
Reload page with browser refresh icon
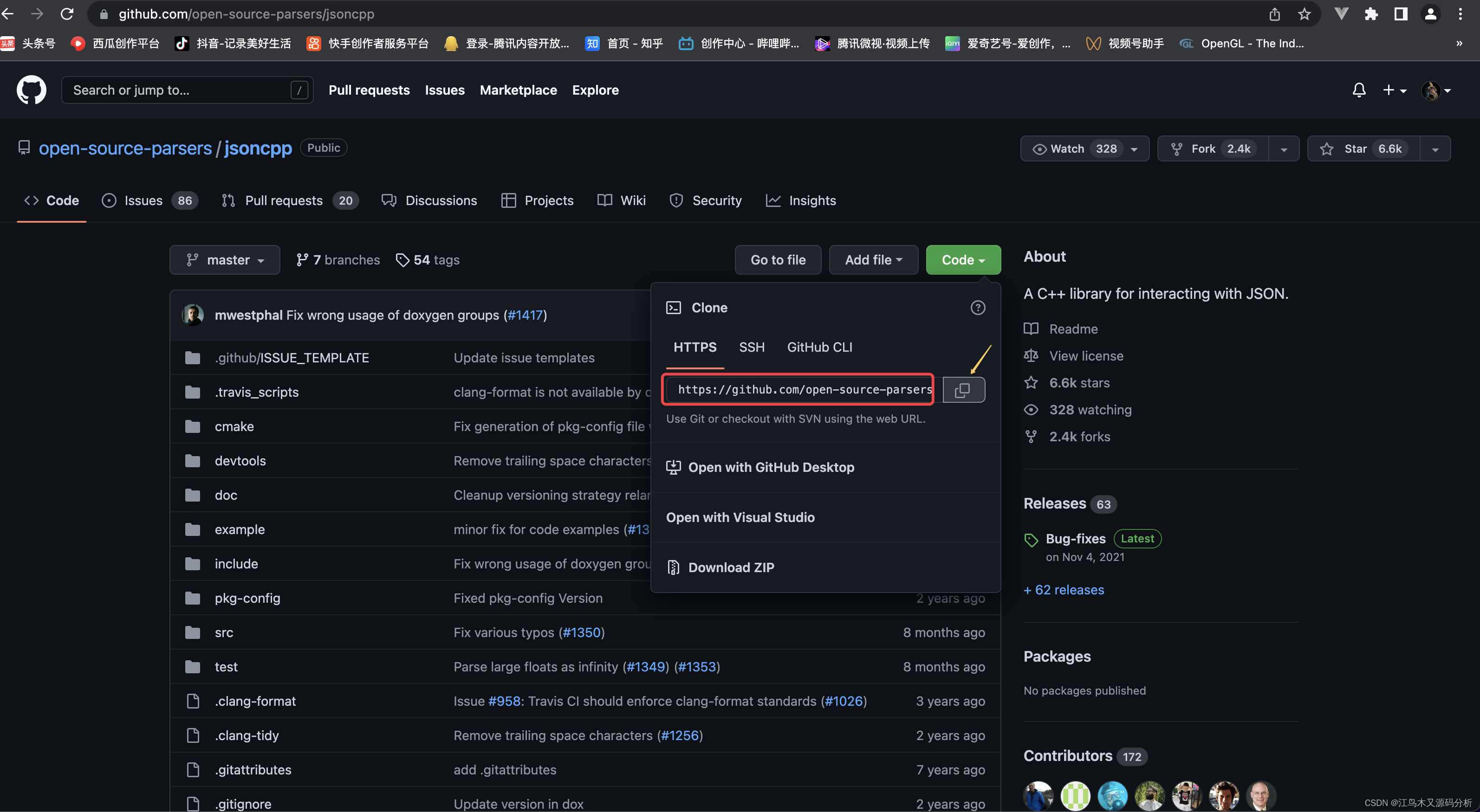pyautogui.click(x=67, y=14)
